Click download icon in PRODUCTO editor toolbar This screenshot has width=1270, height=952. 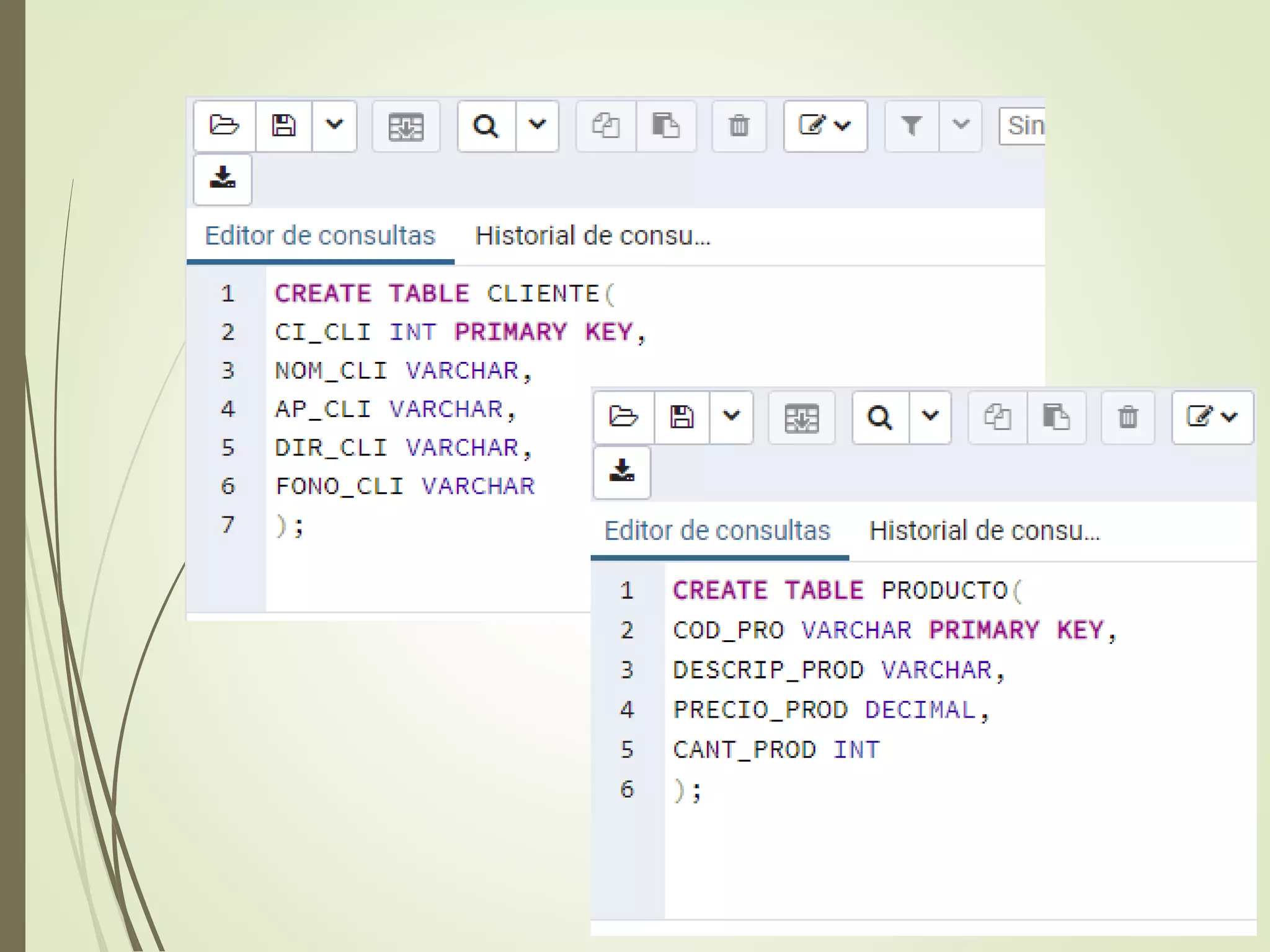tap(622, 472)
